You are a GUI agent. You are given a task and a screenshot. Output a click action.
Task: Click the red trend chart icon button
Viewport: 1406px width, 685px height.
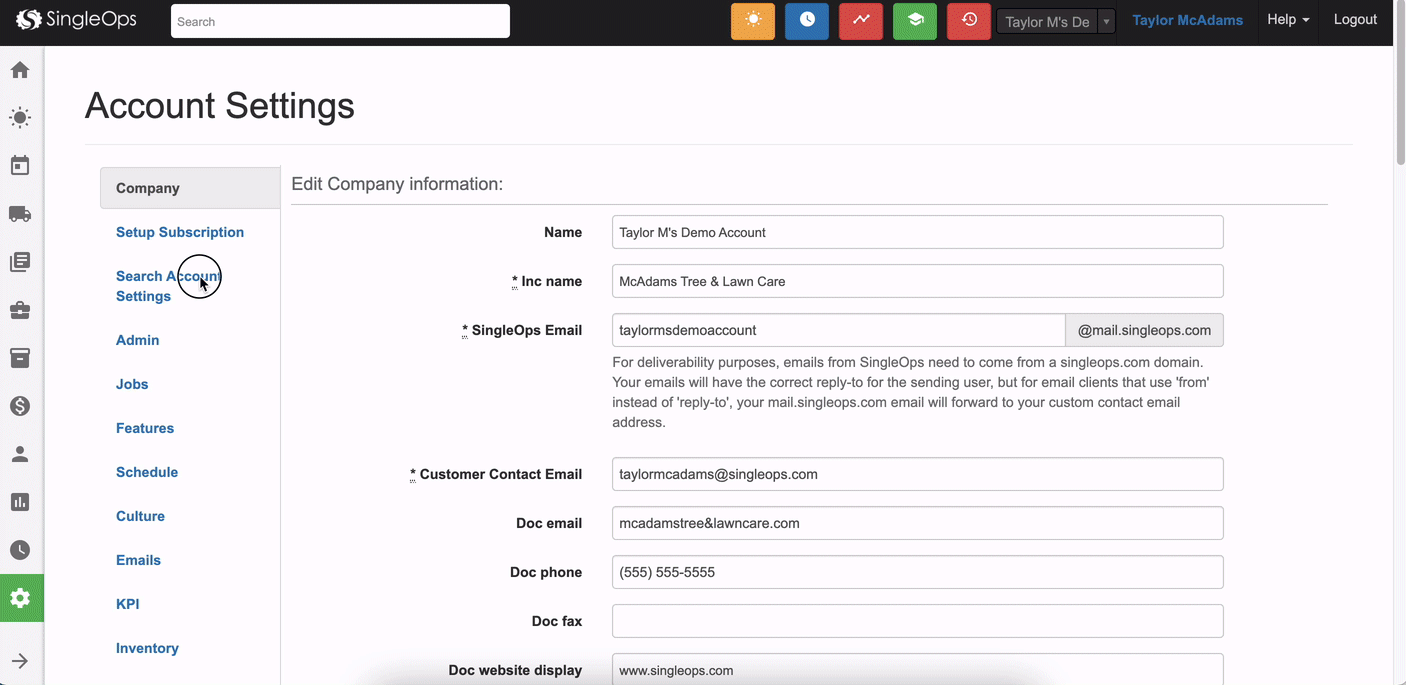coord(860,21)
